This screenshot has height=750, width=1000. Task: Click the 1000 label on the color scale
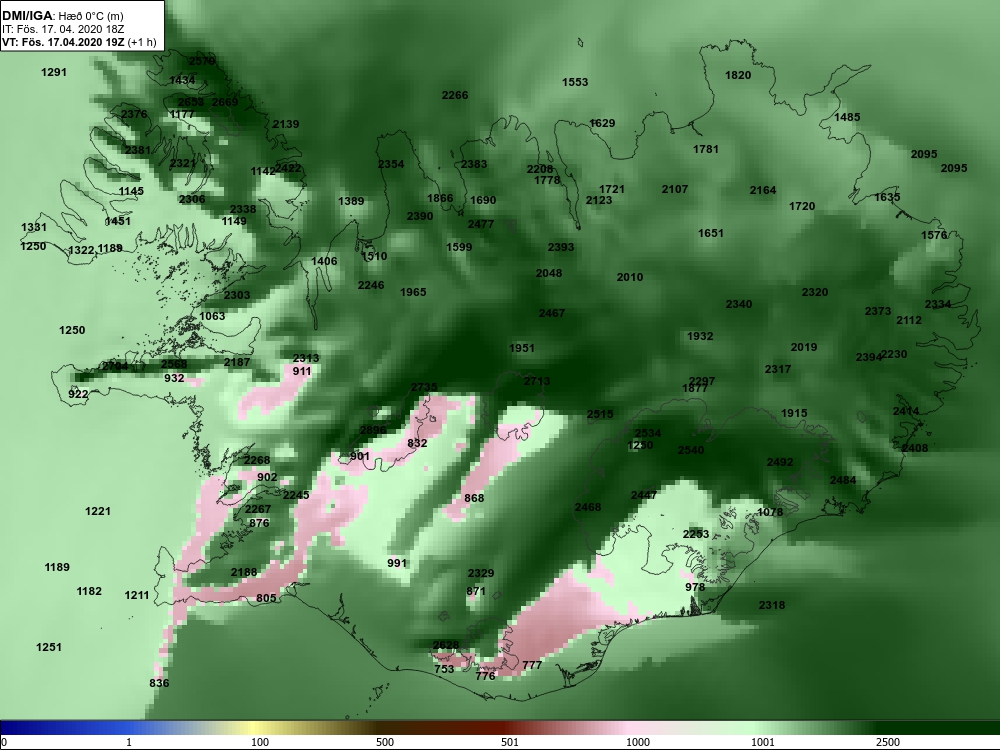(638, 742)
